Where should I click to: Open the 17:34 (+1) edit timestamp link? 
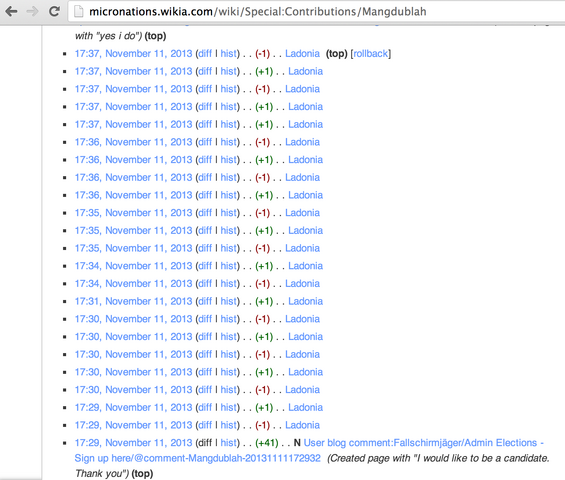click(x=133, y=266)
